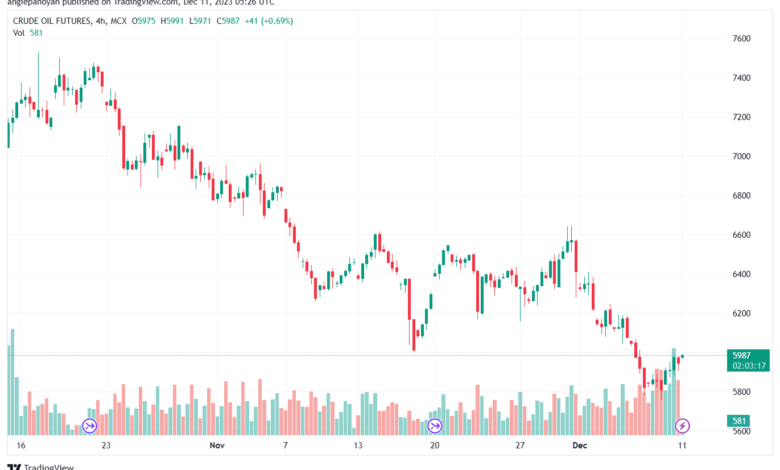Click the 16 date on time axis
This screenshot has height=470, width=780.
21,445
